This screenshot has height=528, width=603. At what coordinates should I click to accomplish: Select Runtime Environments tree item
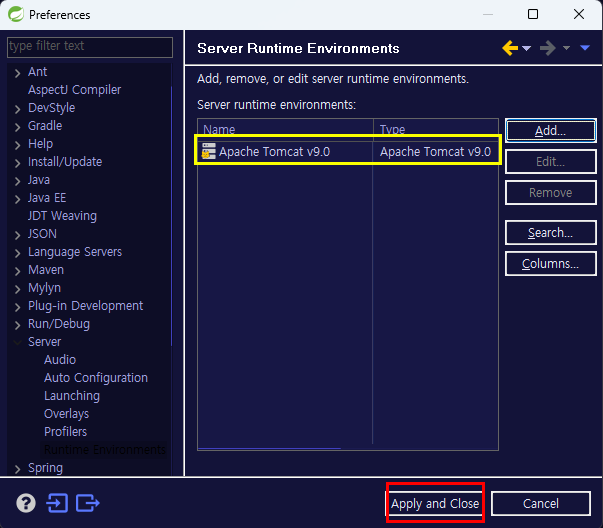click(x=105, y=449)
